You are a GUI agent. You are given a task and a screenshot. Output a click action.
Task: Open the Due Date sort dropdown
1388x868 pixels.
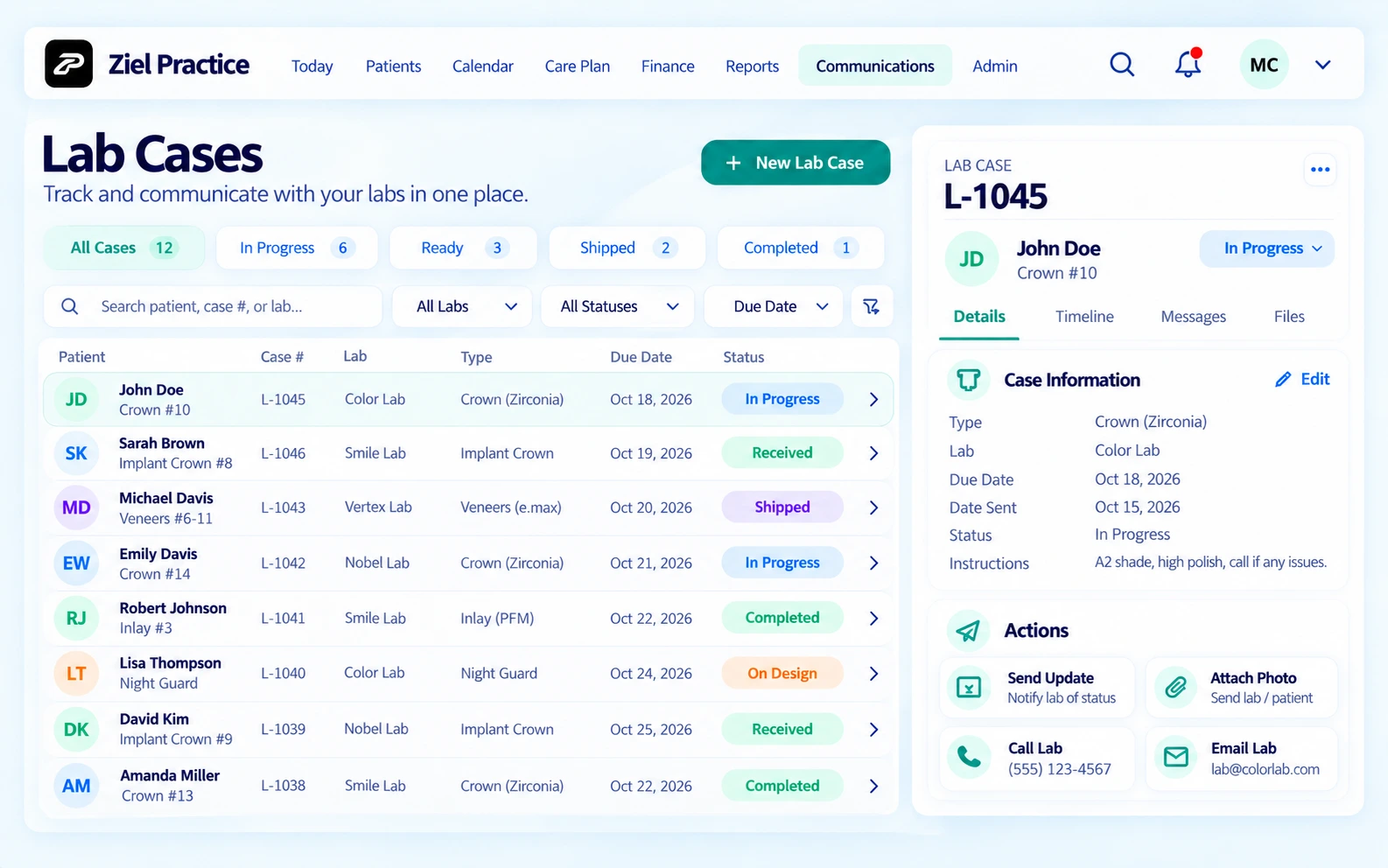tap(774, 306)
